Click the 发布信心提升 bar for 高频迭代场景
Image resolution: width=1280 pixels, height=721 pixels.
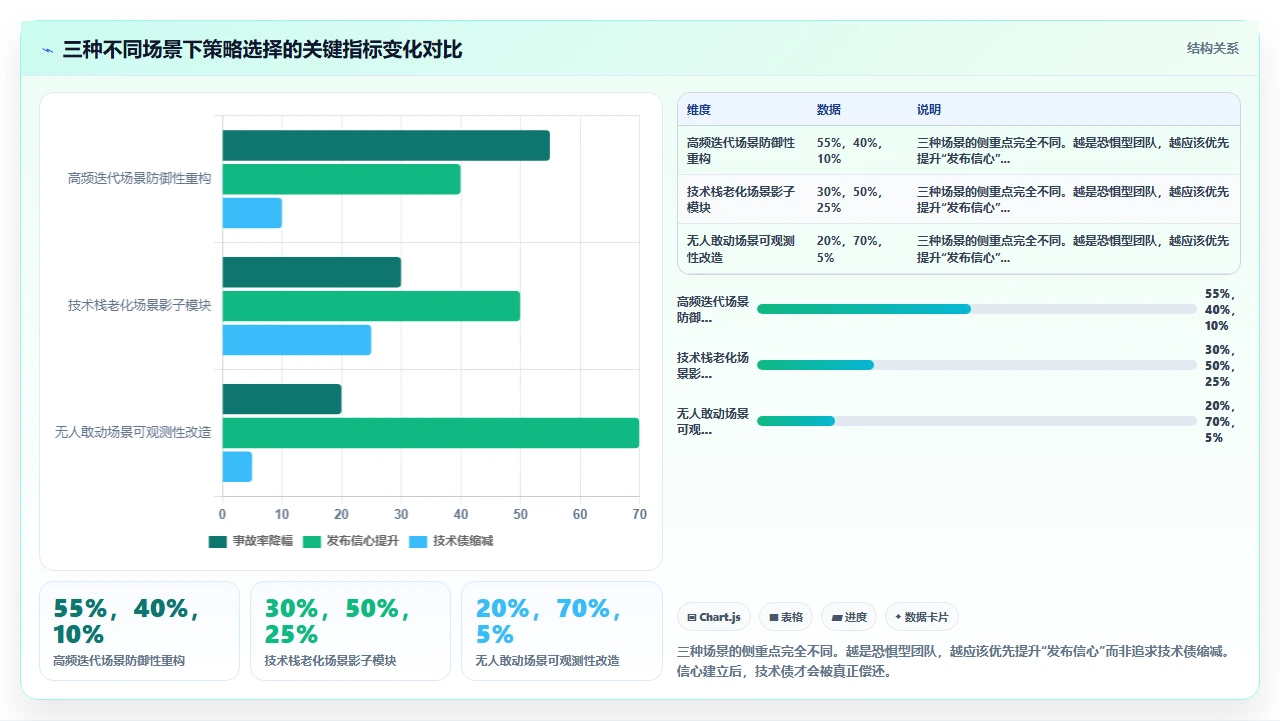(341, 179)
